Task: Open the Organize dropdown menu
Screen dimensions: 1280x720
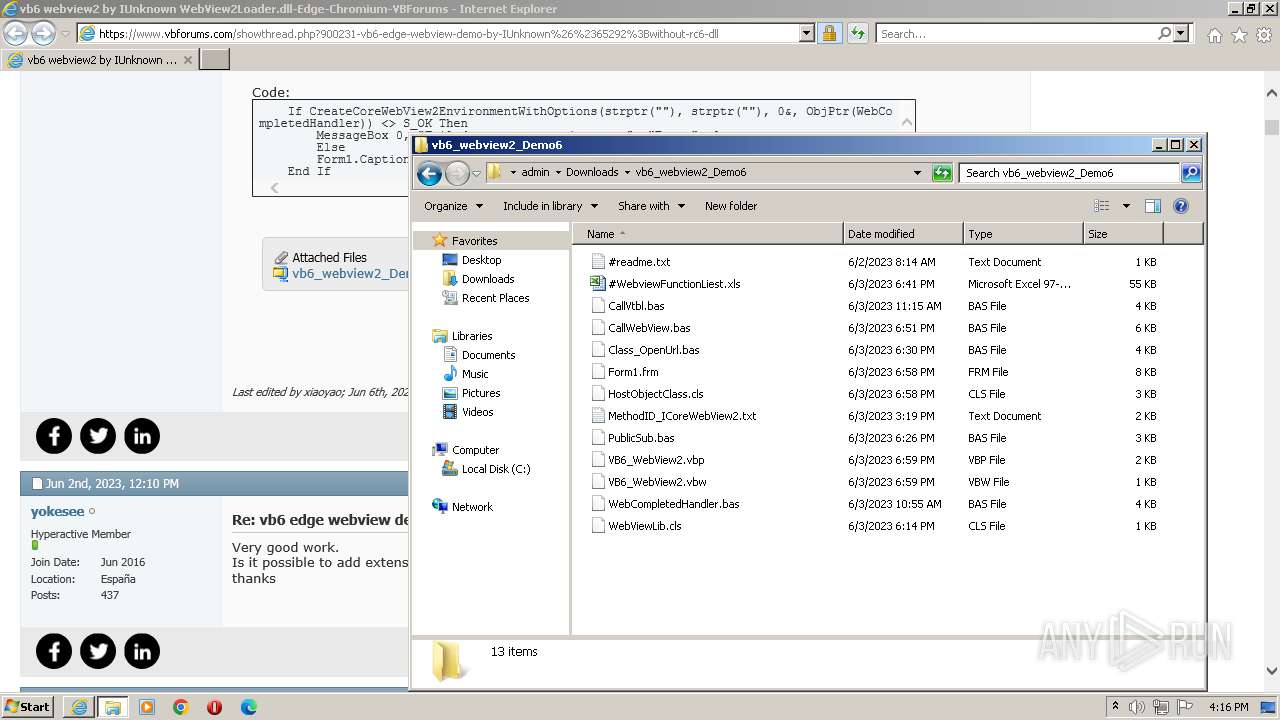Action: (453, 206)
